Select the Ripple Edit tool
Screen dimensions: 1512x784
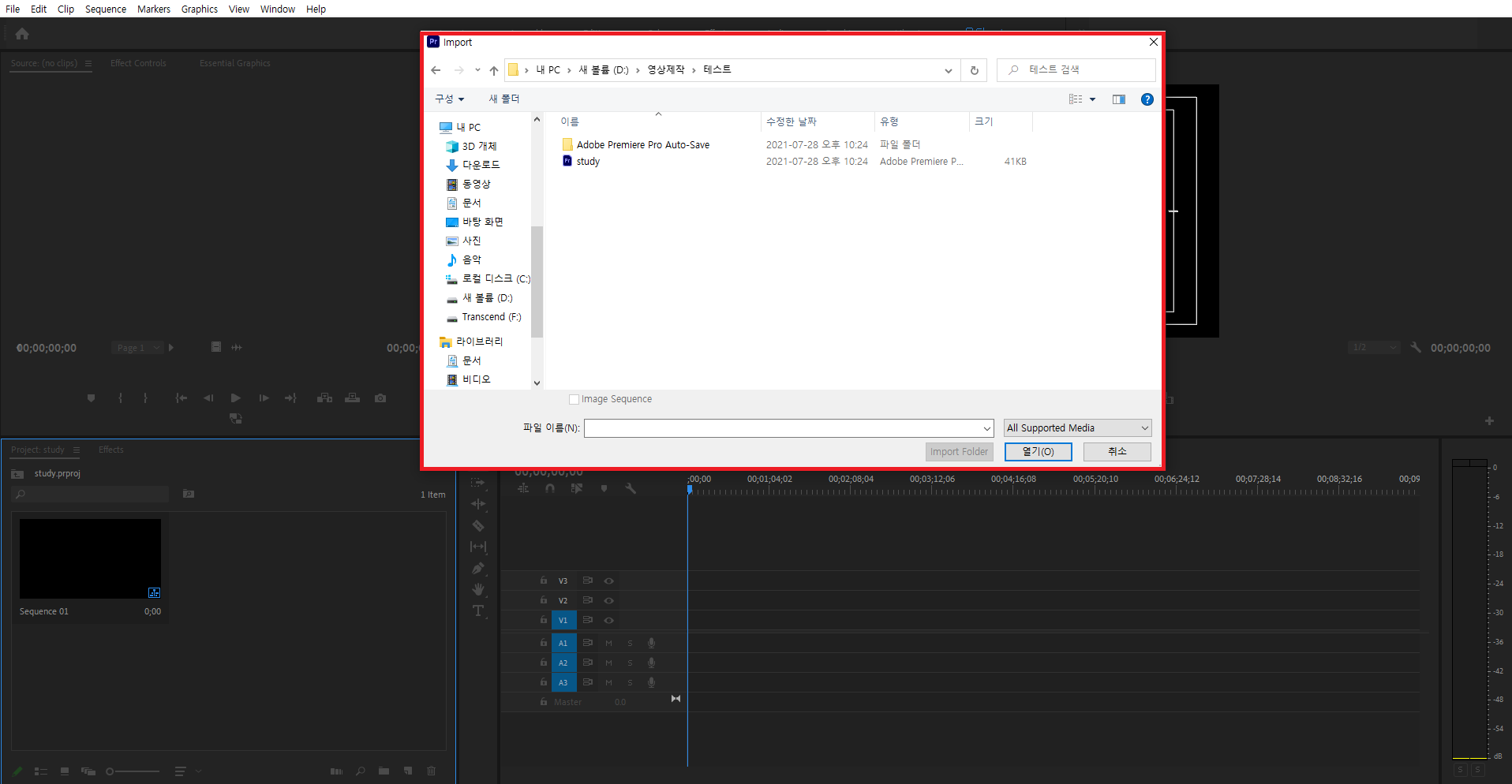coord(478,504)
